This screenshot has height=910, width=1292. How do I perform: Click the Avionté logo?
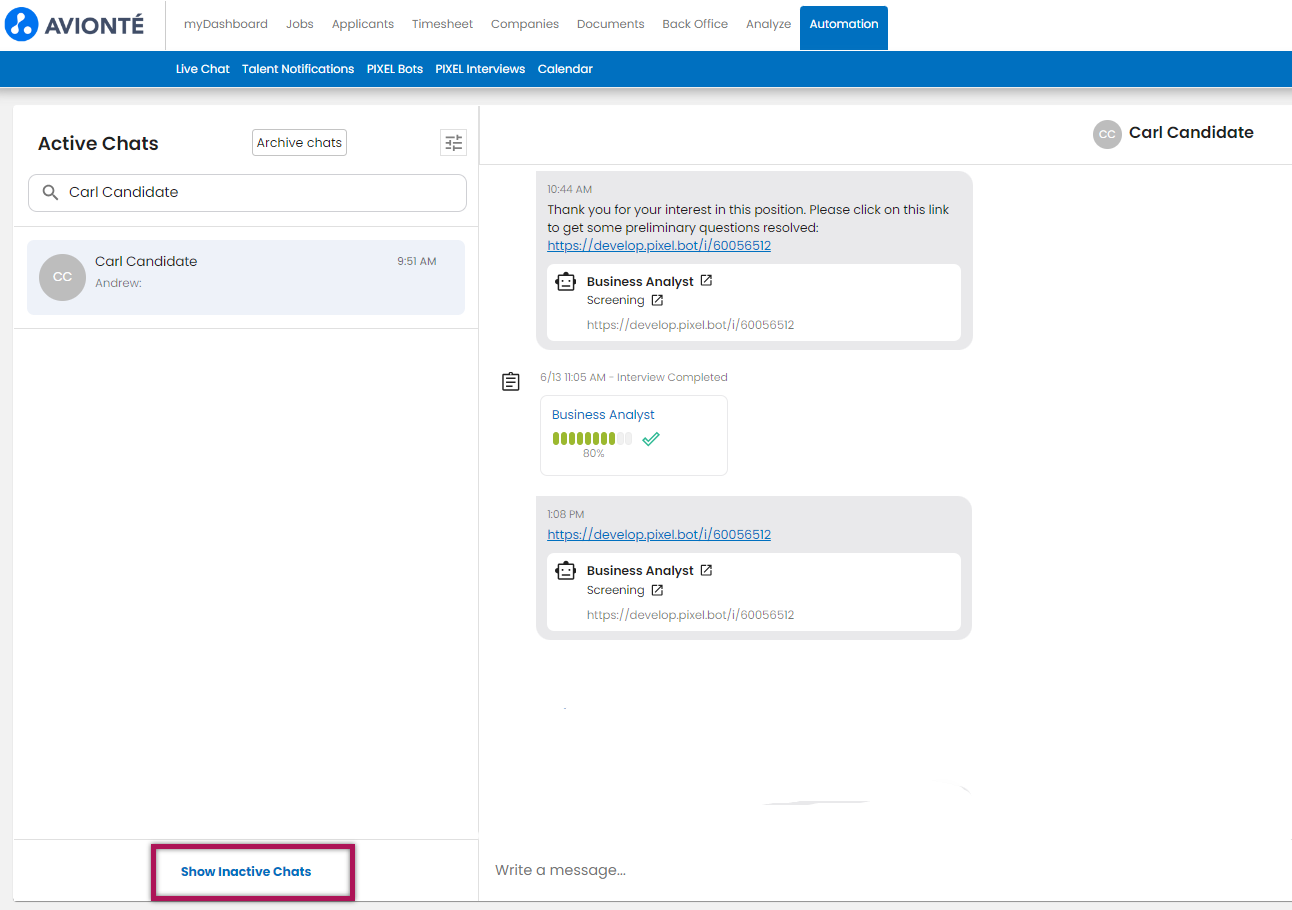(x=75, y=24)
